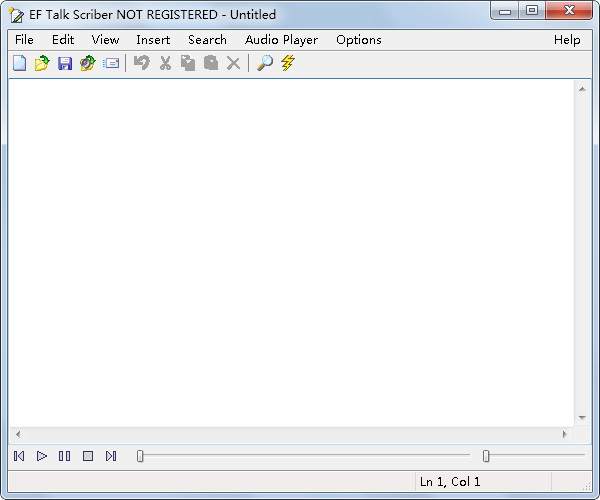Screen dimensions: 600x500
Task: Click the scissors Cut icon
Action: [x=165, y=63]
